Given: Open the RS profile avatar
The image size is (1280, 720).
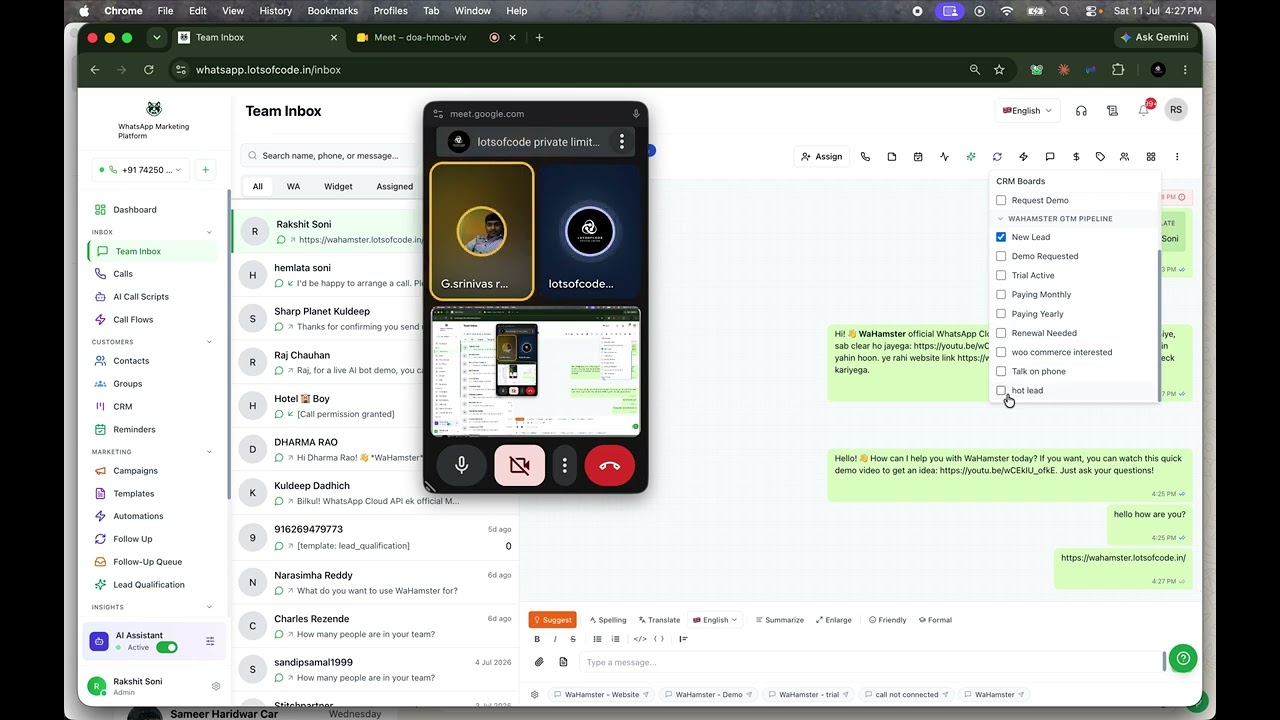Looking at the screenshot, I should click(x=1176, y=110).
